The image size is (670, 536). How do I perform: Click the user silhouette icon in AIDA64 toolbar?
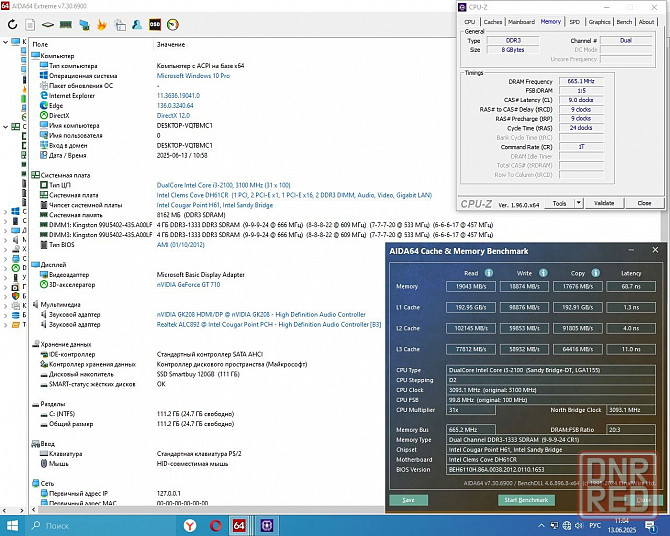[x=137, y=24]
